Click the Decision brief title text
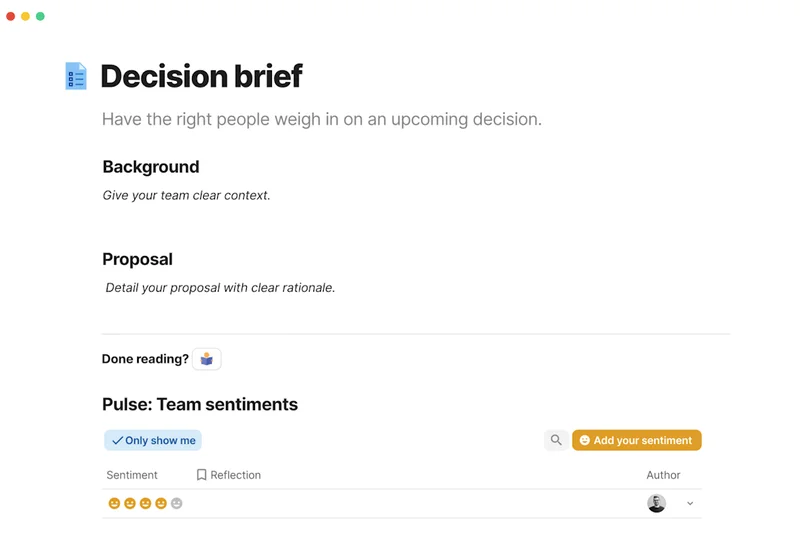Screen dimensions: 800x533 (201, 76)
